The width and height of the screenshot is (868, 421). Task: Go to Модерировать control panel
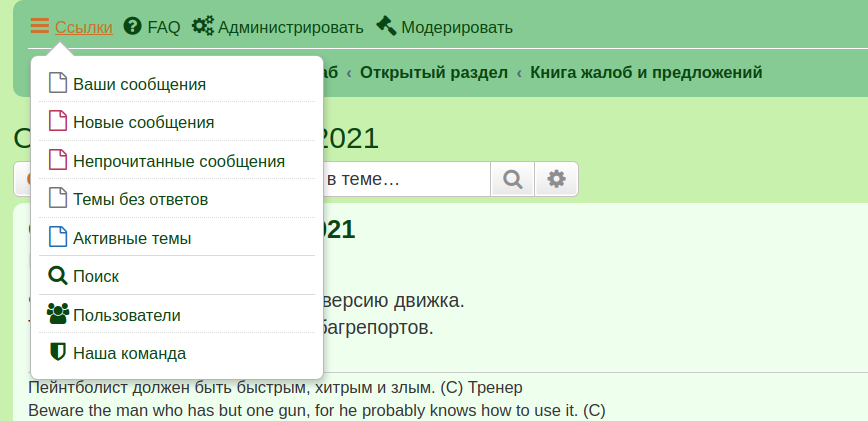point(456,27)
